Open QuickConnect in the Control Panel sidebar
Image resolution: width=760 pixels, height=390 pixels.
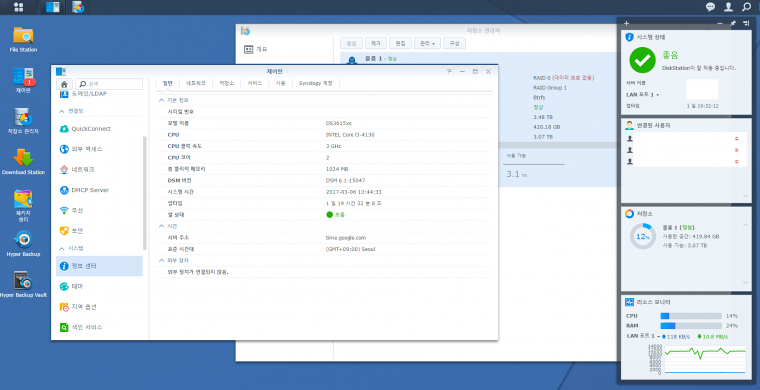99,128
